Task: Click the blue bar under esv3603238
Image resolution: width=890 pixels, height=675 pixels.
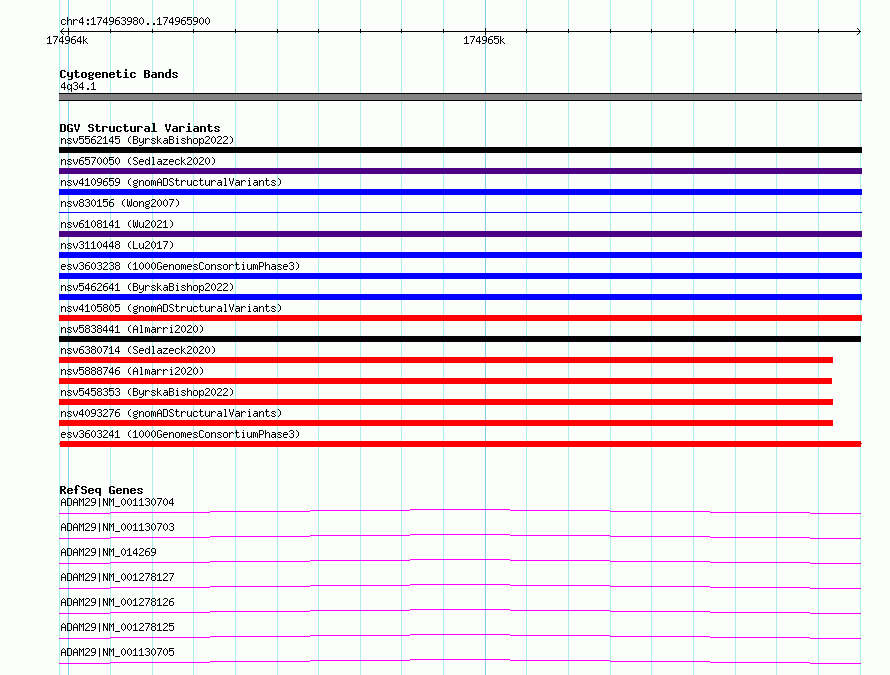Action: coord(460,276)
